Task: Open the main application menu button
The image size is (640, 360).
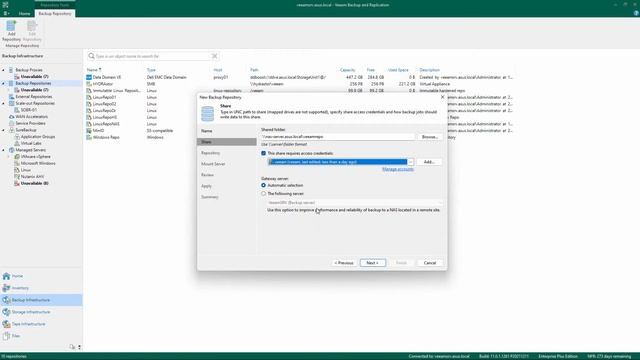Action: click(x=6, y=13)
